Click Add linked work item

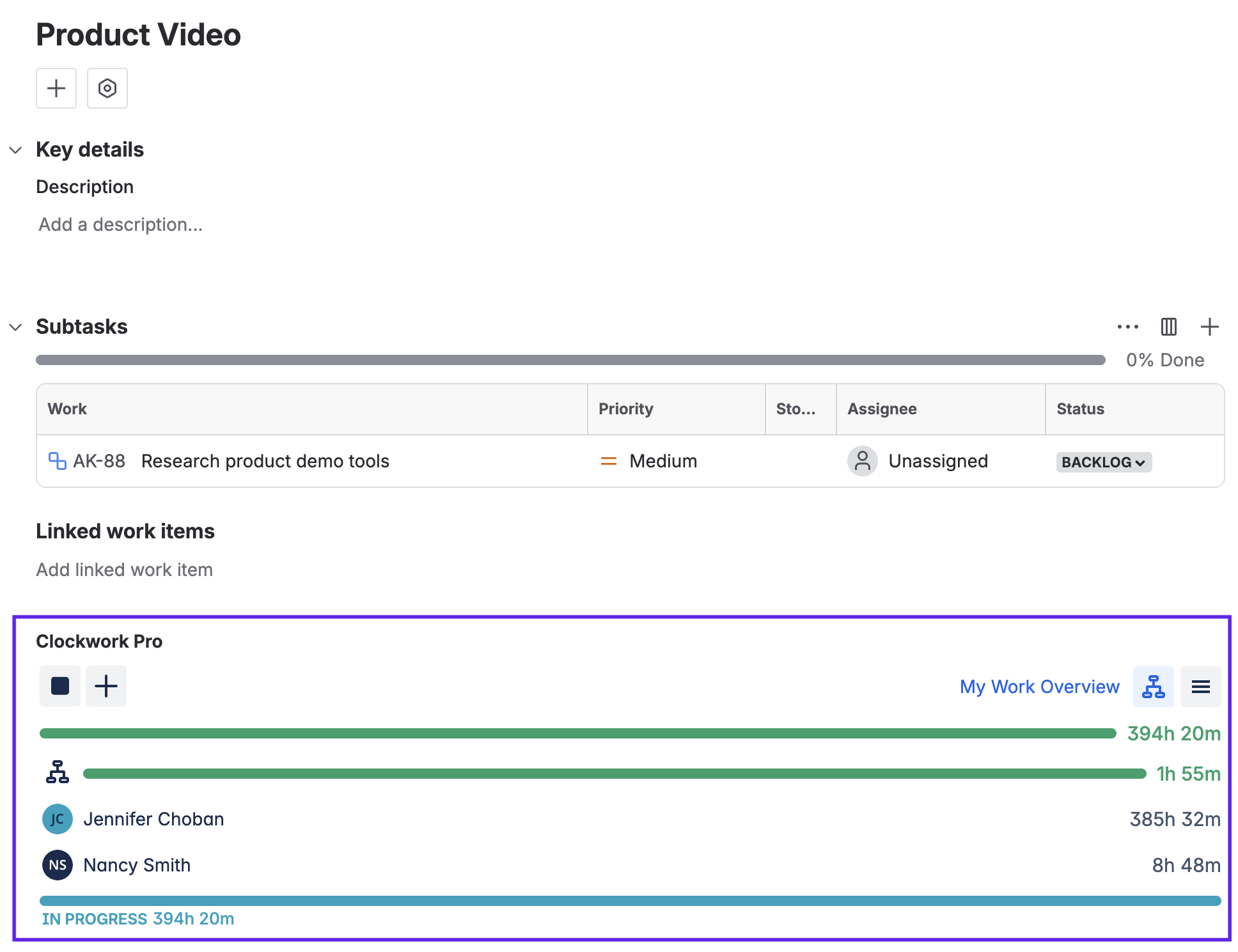[x=124, y=570]
